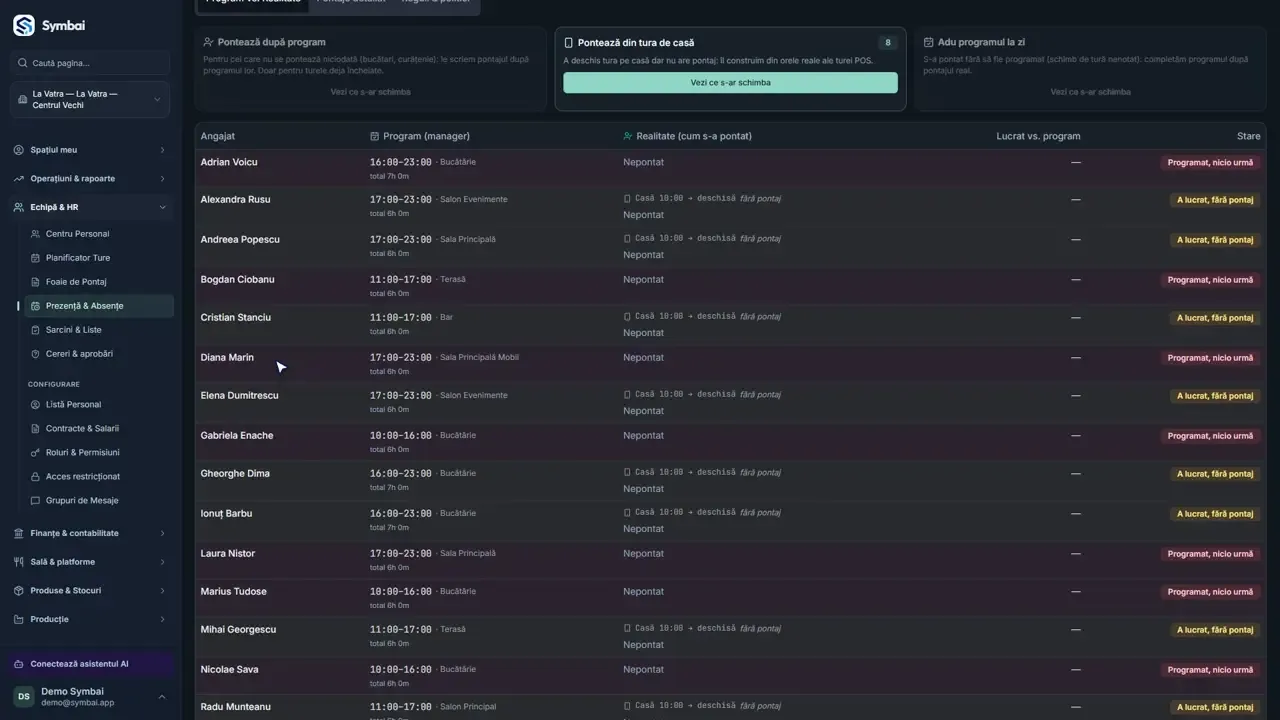
Task: Expand the Finanțe & contabilitate section
Action: pos(90,533)
